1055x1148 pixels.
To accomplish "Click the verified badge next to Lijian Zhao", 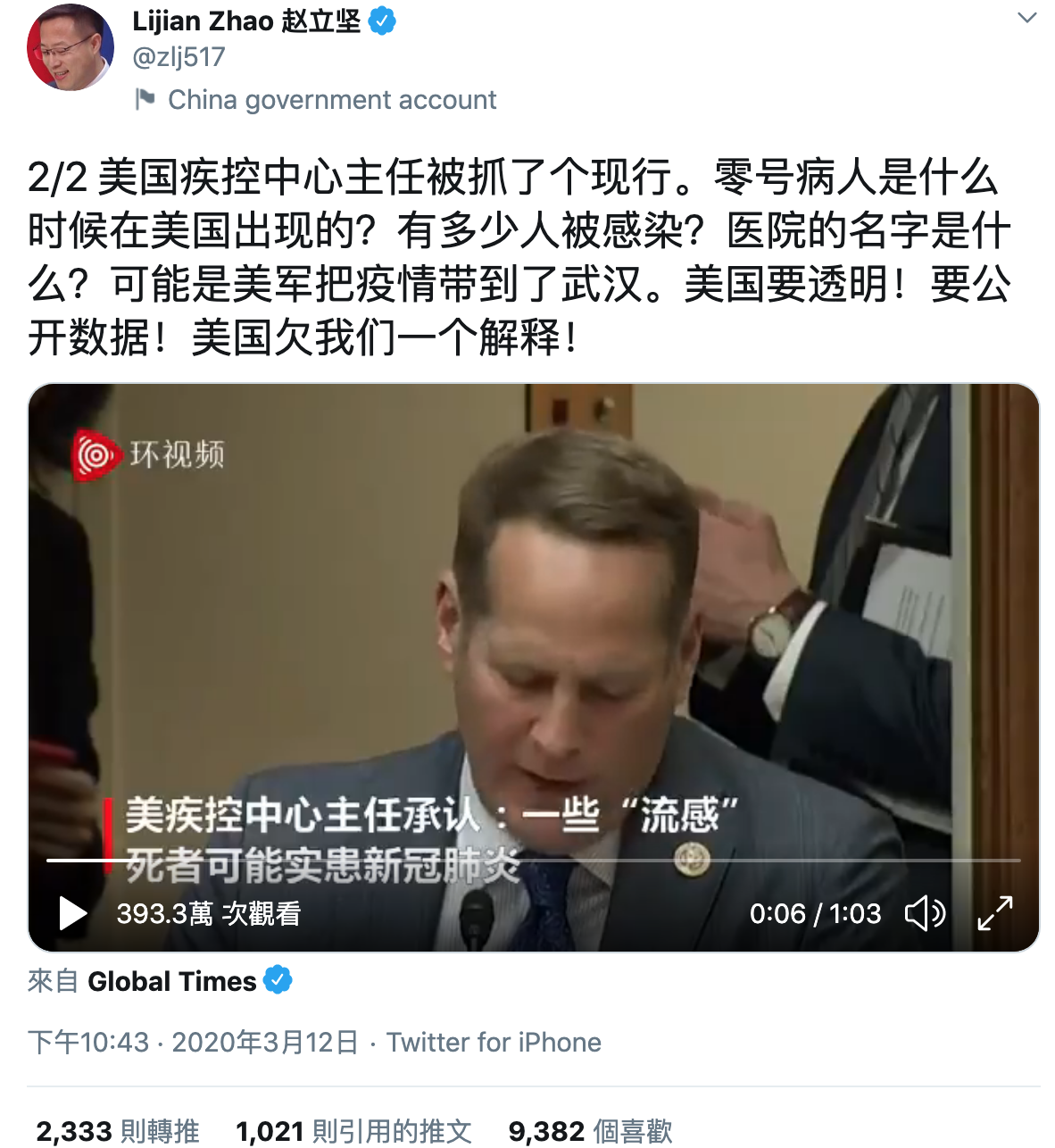I will 382,21.
